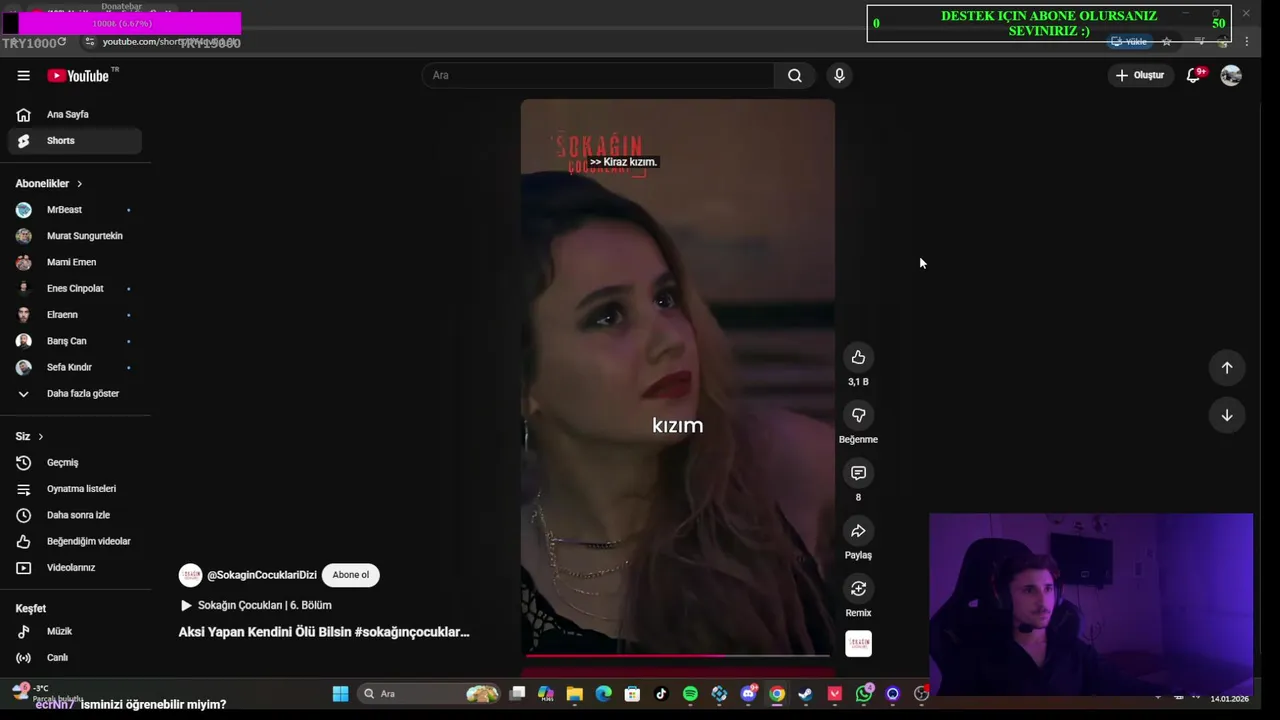The height and width of the screenshot is (720, 1280).
Task: Open the Sefa Kındır channel
Action: pyautogui.click(x=75, y=367)
